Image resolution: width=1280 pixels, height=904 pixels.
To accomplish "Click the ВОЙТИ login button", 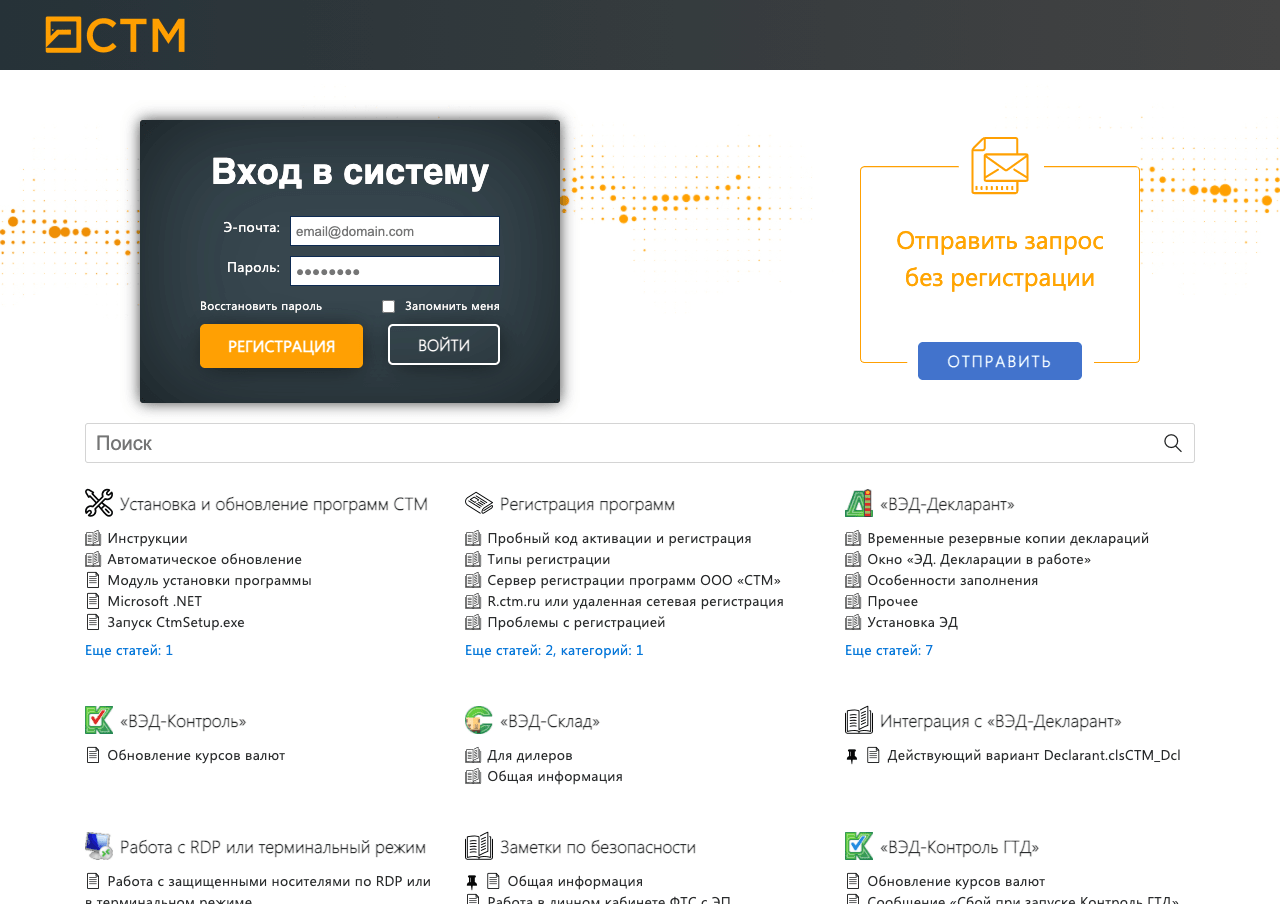I will [x=444, y=345].
